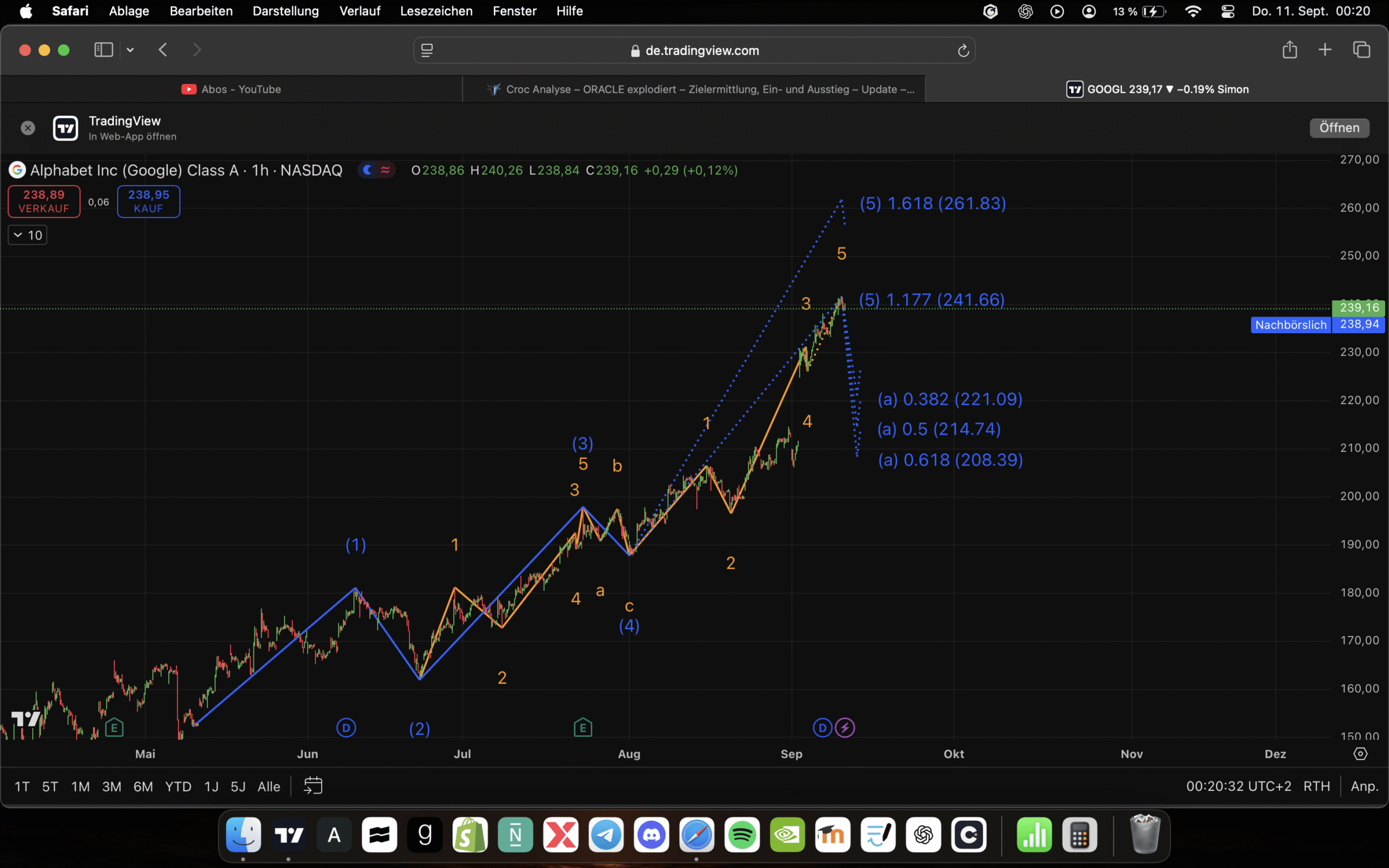Viewport: 1389px width, 868px height.
Task: Expand the indicators collapse chevron labeled 10
Action: 27,235
